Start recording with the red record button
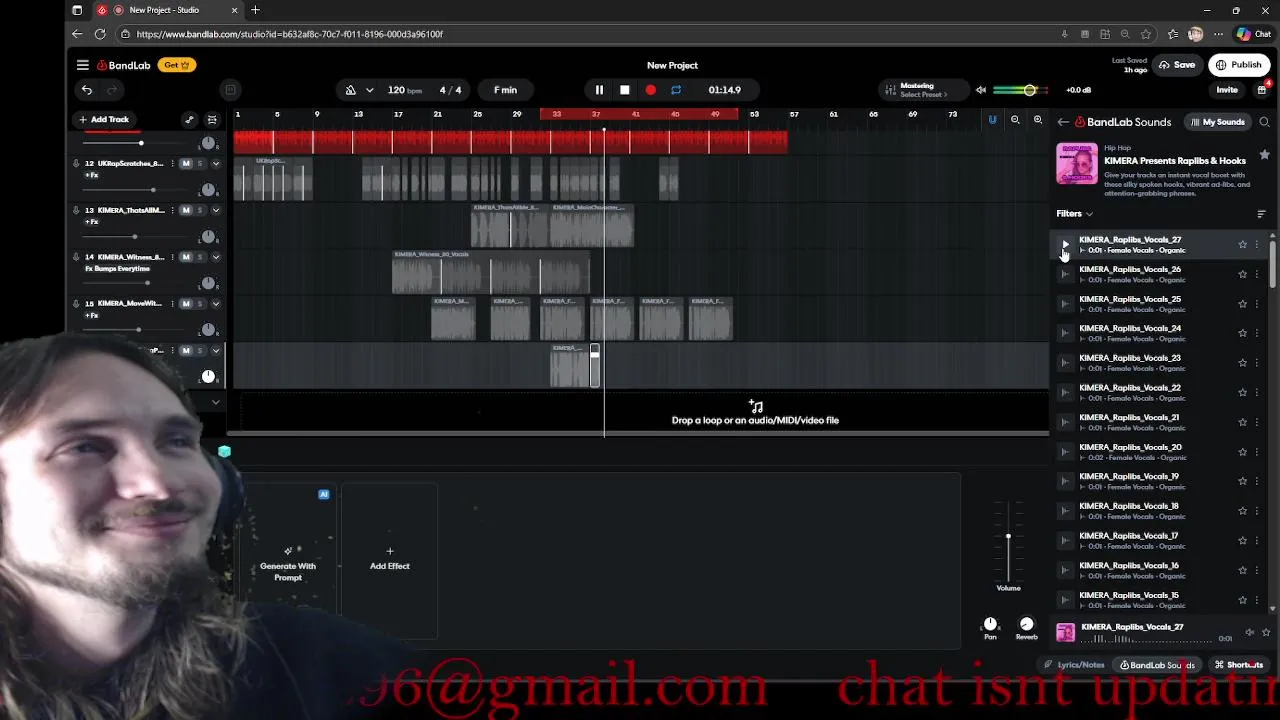Image resolution: width=1280 pixels, height=720 pixels. [x=651, y=90]
